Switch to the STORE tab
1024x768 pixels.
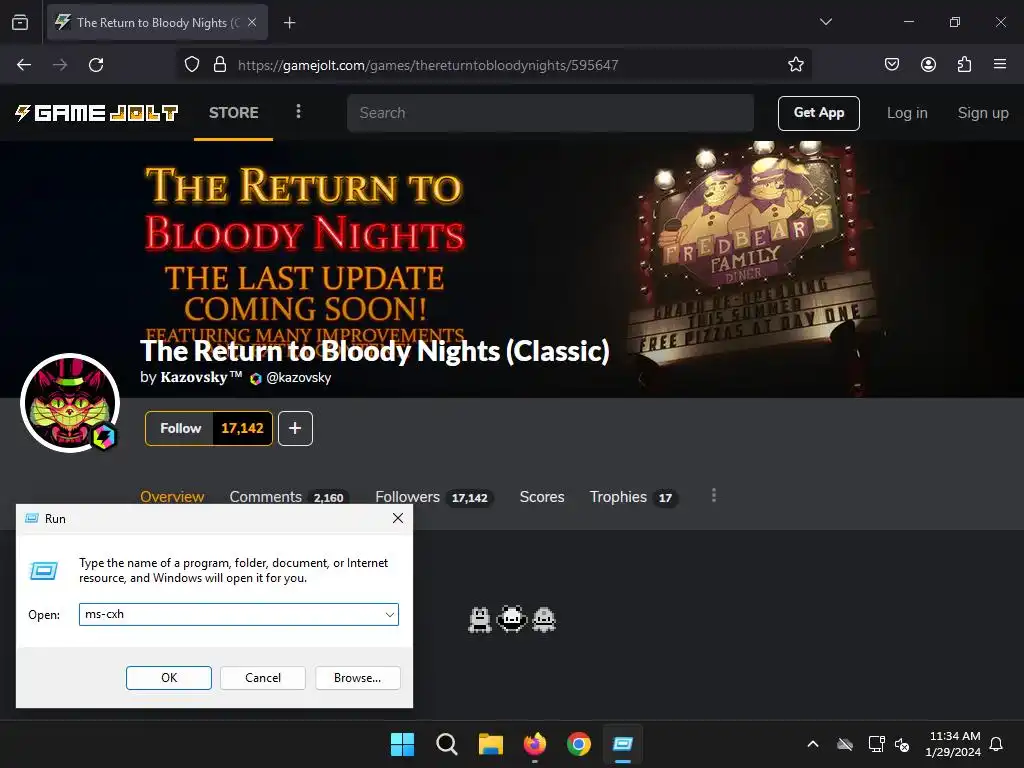234,113
